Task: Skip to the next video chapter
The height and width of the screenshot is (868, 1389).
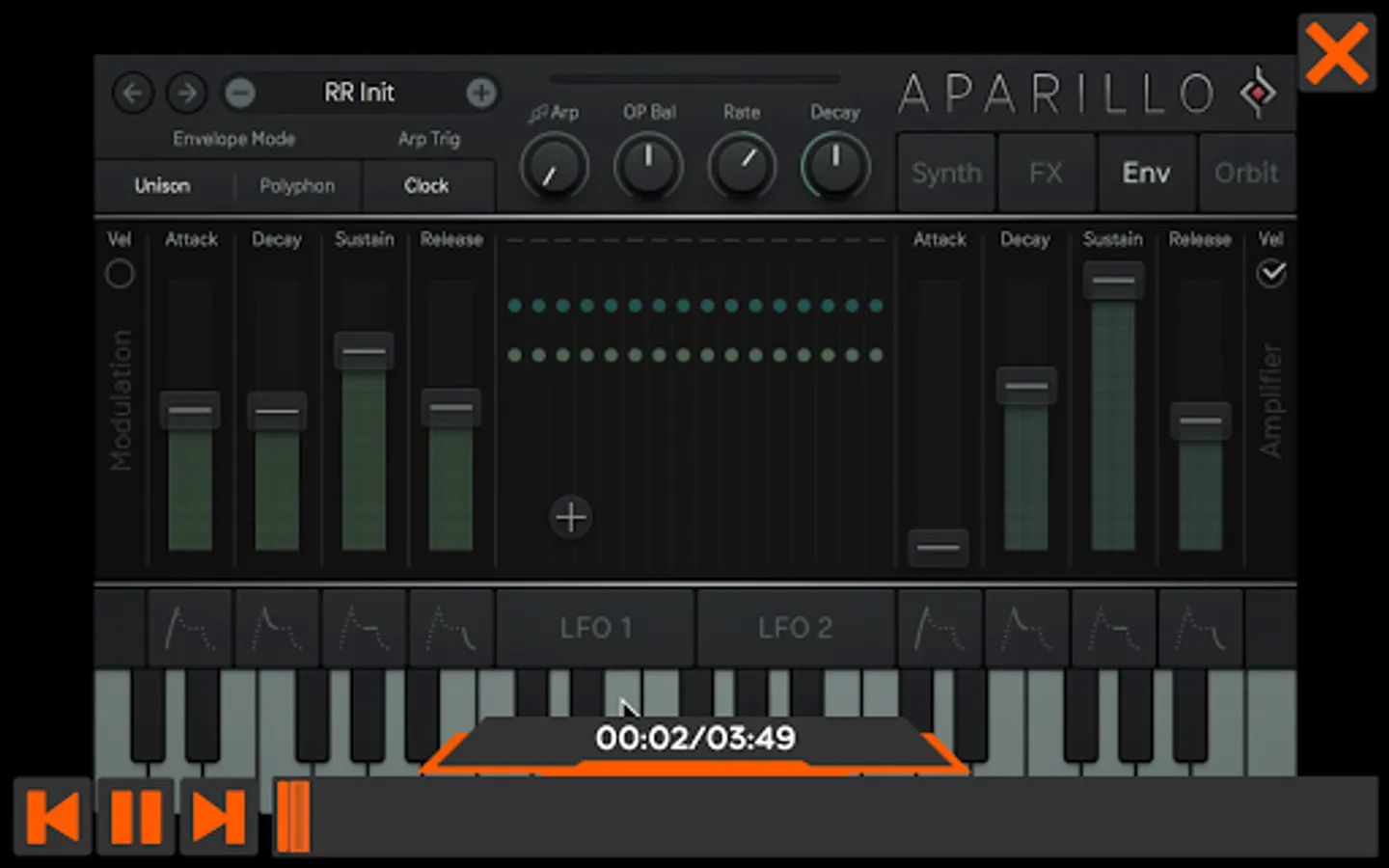Action: click(x=219, y=817)
